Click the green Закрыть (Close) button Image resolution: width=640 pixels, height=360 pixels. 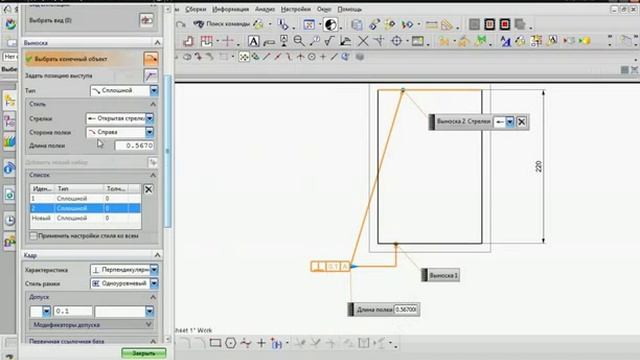[x=144, y=353]
